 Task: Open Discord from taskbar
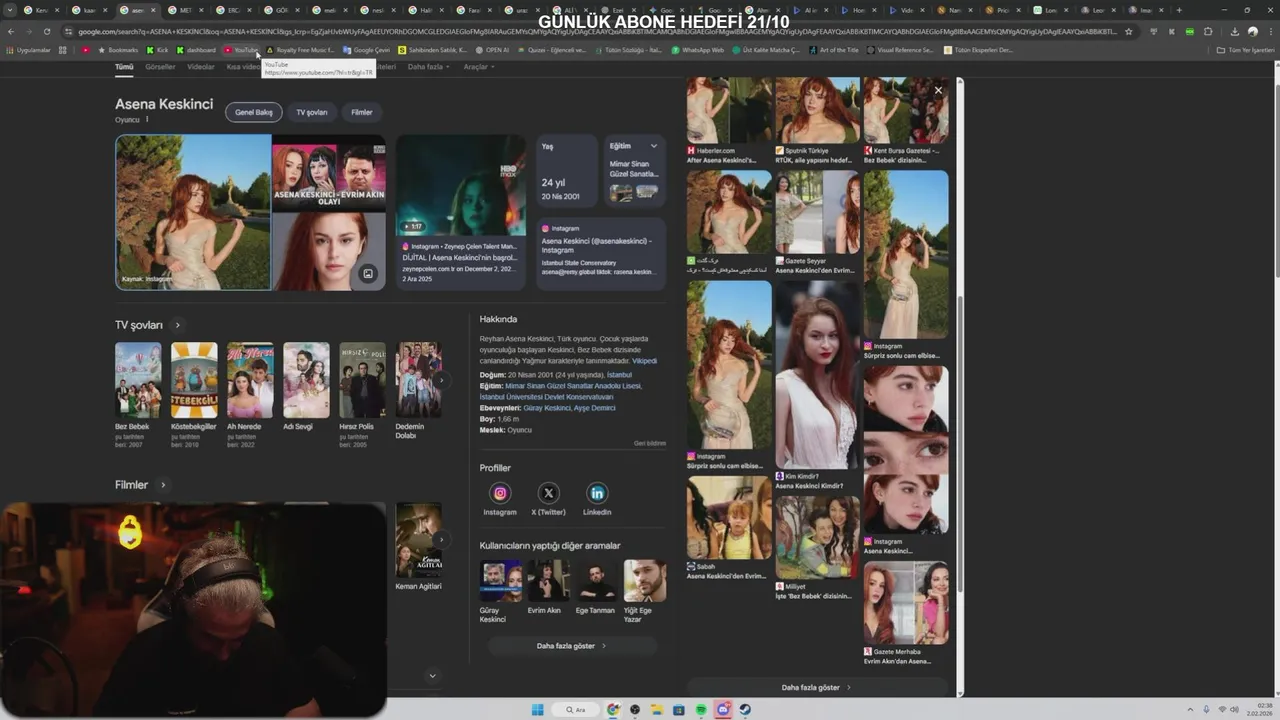tap(723, 710)
